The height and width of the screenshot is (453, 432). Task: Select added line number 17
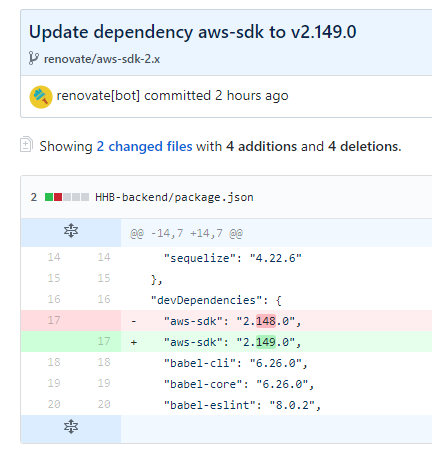[x=104, y=341]
